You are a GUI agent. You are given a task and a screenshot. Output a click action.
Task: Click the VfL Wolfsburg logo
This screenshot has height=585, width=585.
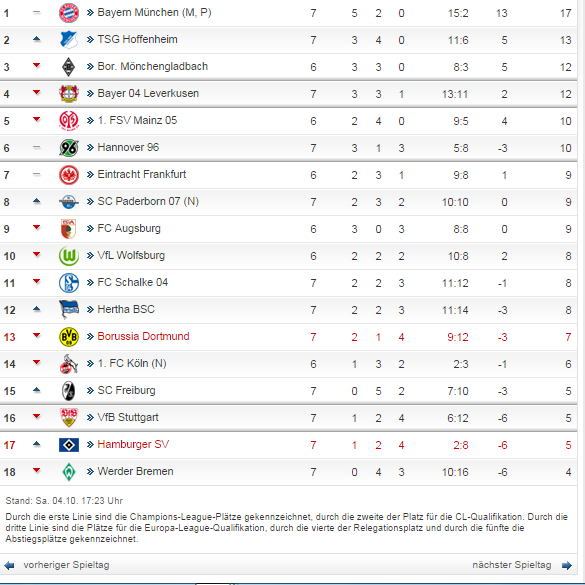[69, 256]
